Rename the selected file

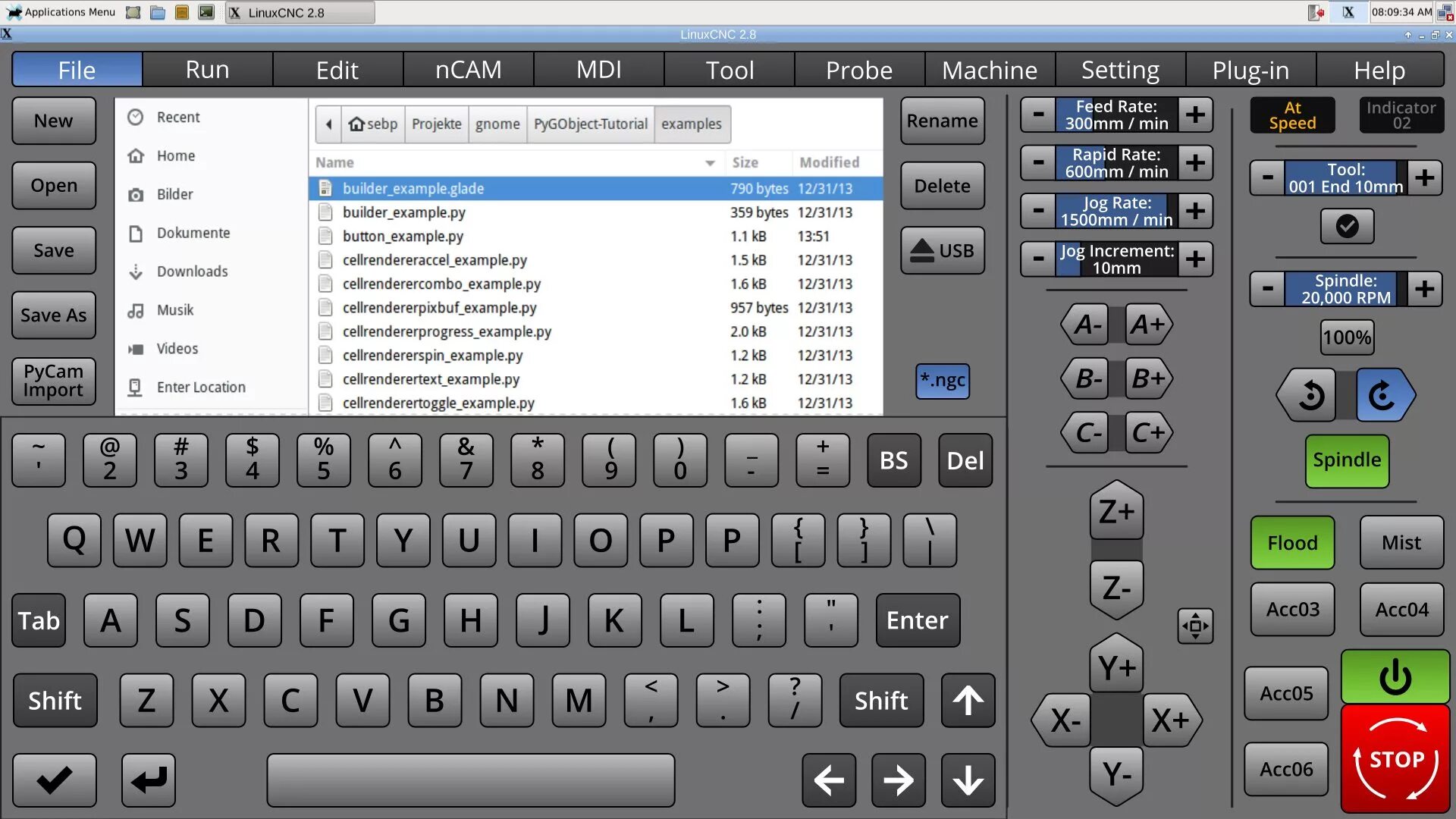(942, 121)
